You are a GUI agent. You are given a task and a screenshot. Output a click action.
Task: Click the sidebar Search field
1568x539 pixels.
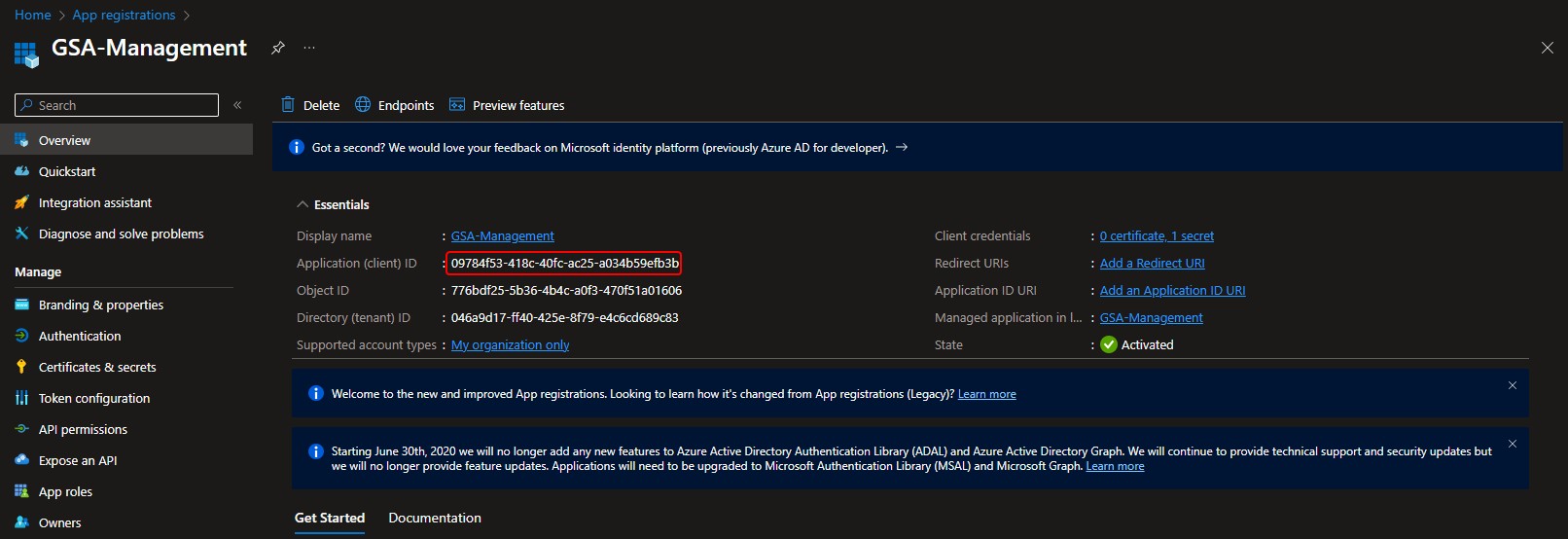(x=117, y=105)
